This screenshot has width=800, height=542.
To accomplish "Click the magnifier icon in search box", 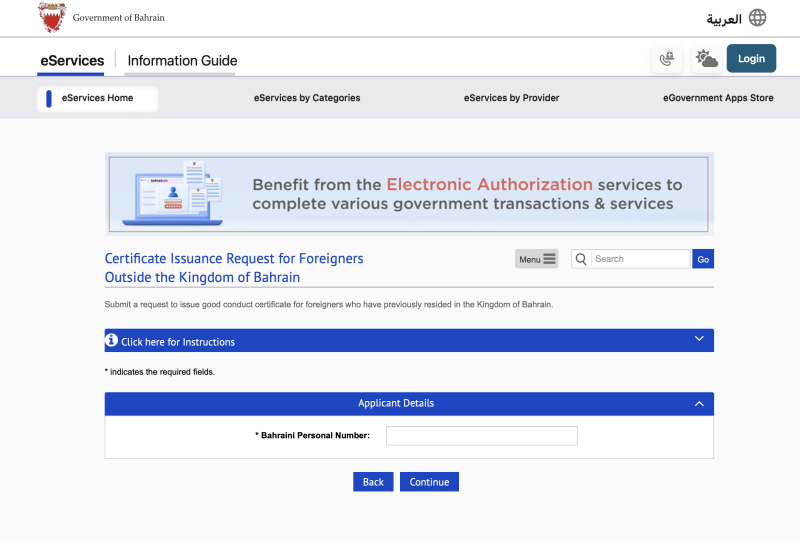I will (x=580, y=259).
